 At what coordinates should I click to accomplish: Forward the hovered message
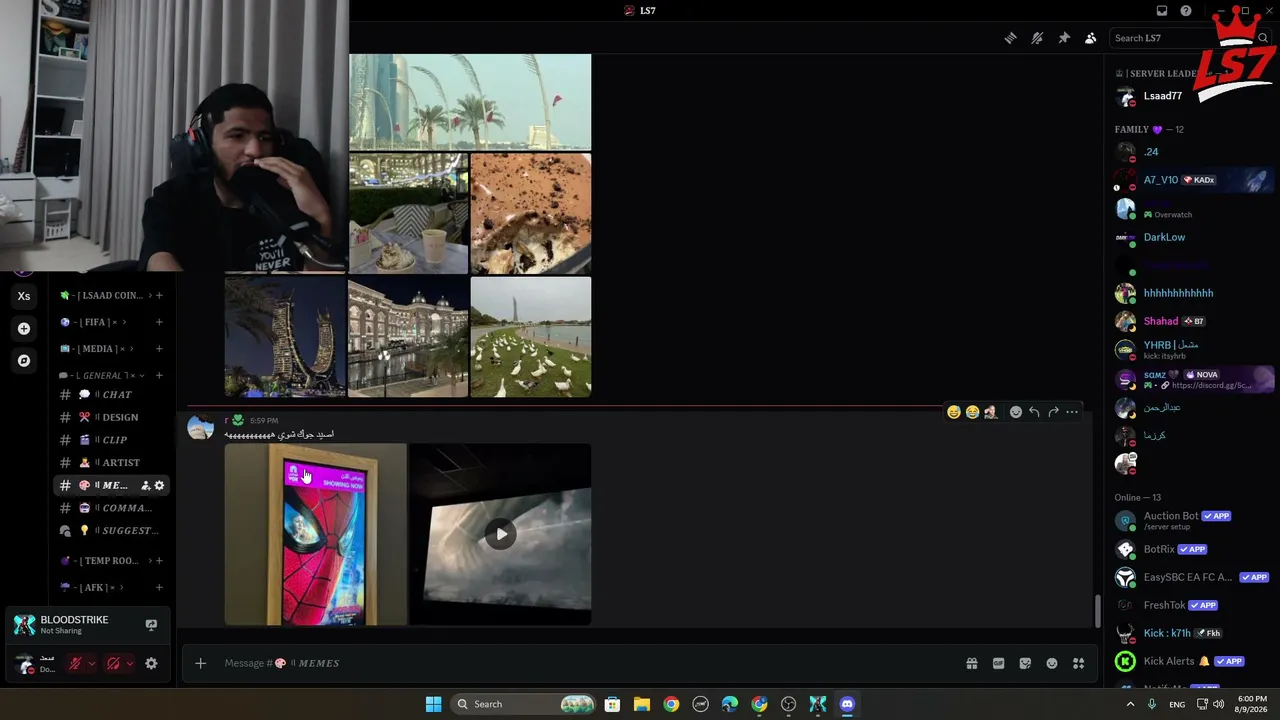click(x=1053, y=412)
